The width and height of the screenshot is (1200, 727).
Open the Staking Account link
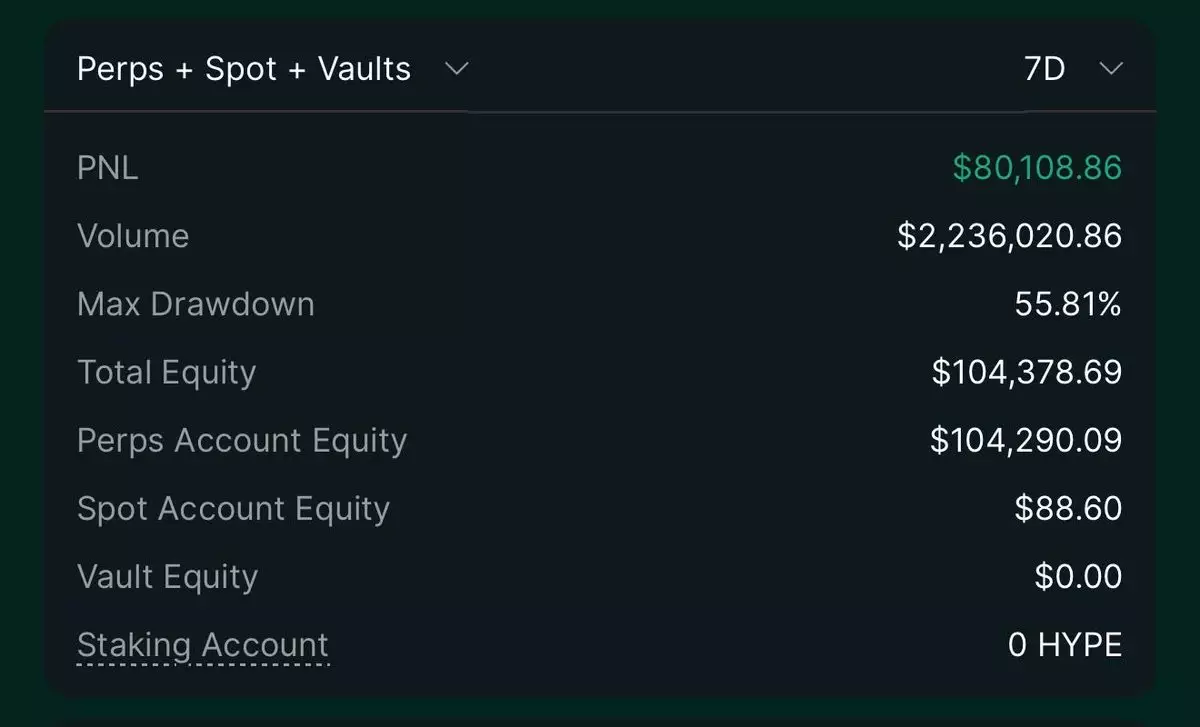tap(202, 645)
